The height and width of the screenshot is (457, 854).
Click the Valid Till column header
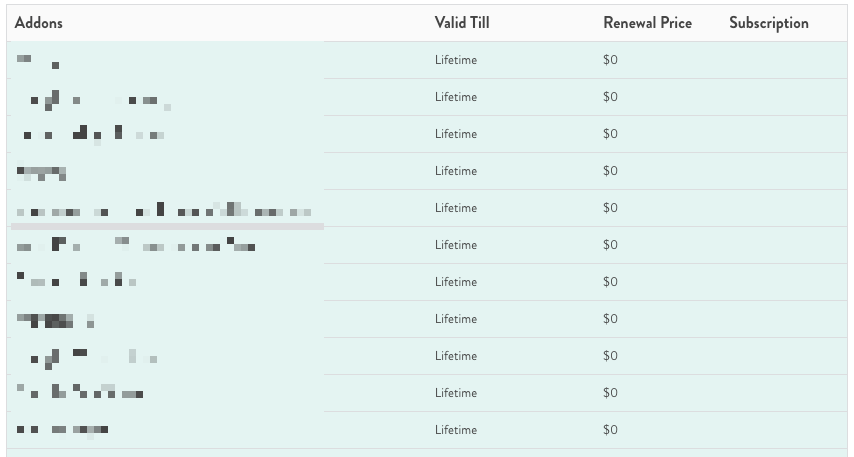point(462,23)
